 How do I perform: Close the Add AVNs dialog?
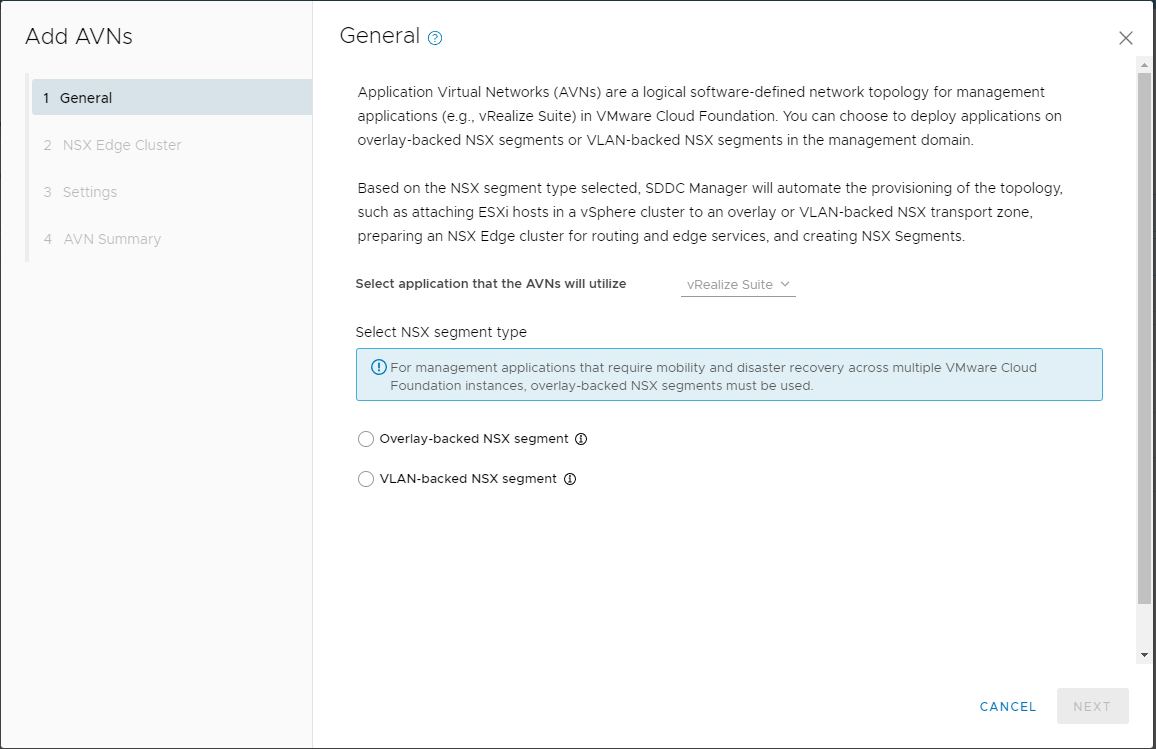[x=1126, y=38]
